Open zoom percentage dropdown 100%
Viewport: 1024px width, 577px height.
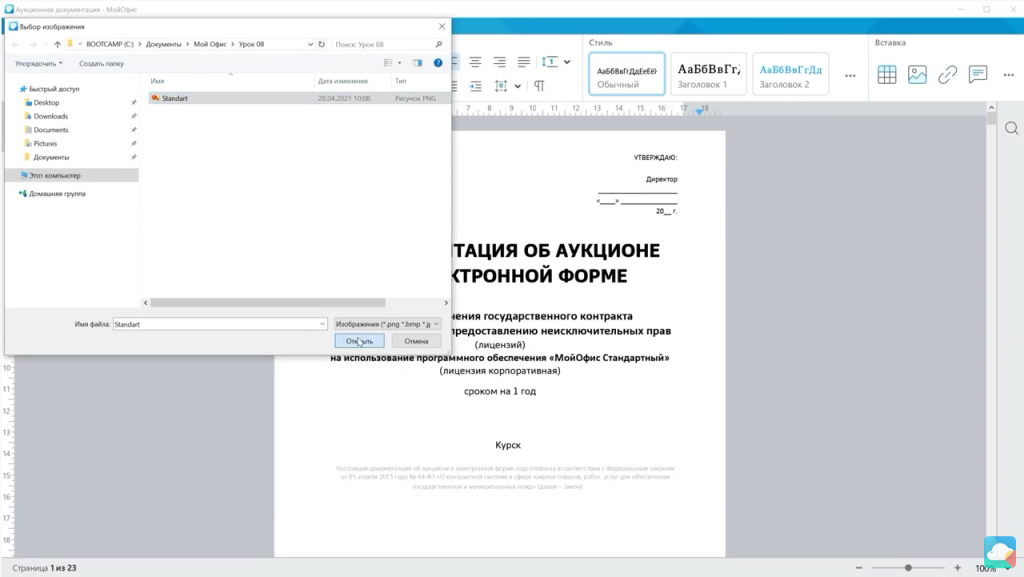[1008, 569]
